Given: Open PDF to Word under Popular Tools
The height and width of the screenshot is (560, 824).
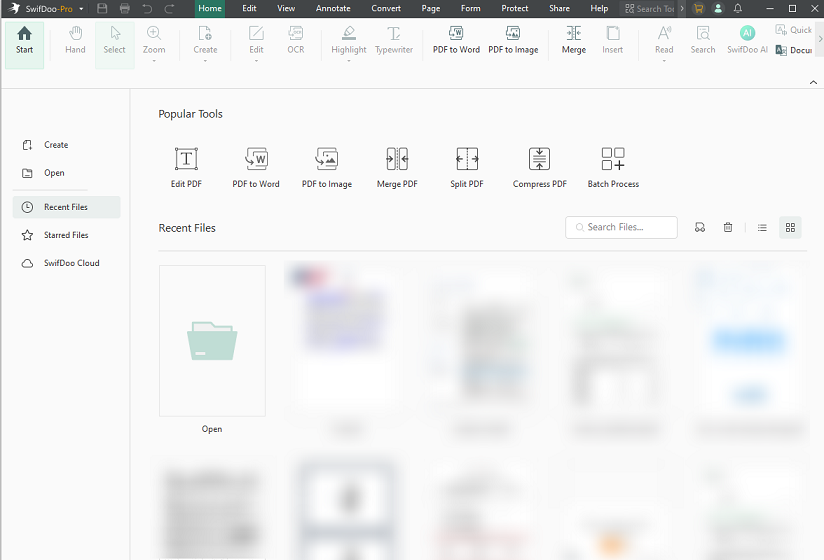Looking at the screenshot, I should (256, 168).
